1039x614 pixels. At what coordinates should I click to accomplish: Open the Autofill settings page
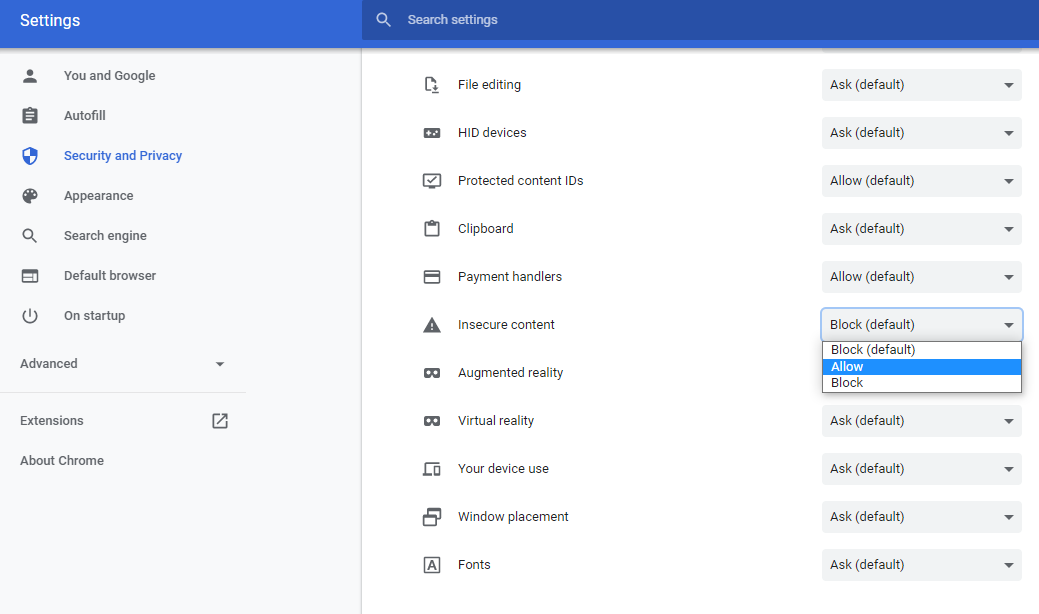click(x=84, y=115)
